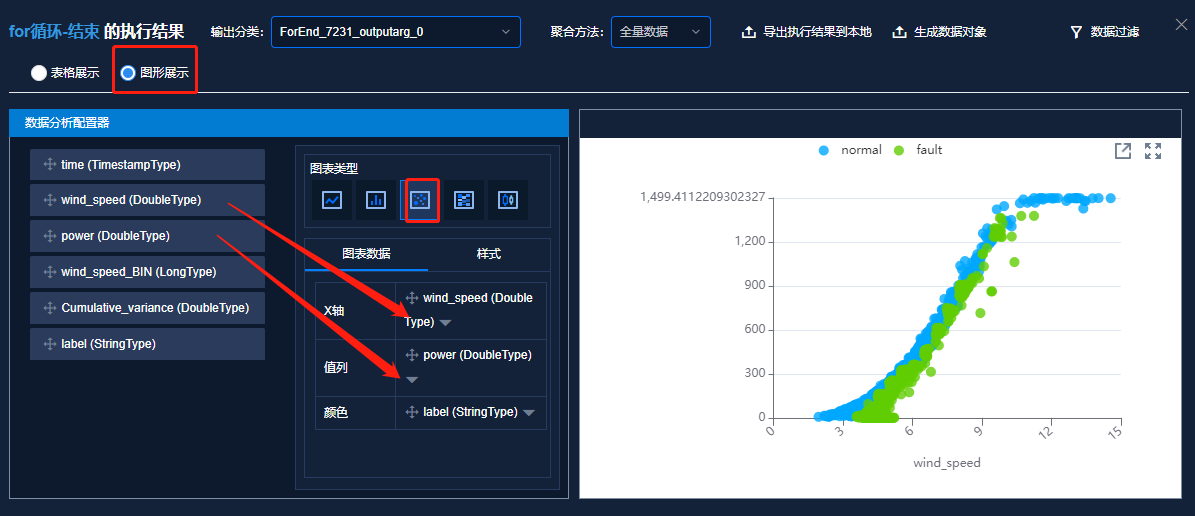Select the bar chart type icon
Image resolution: width=1195 pixels, height=516 pixels.
376,200
